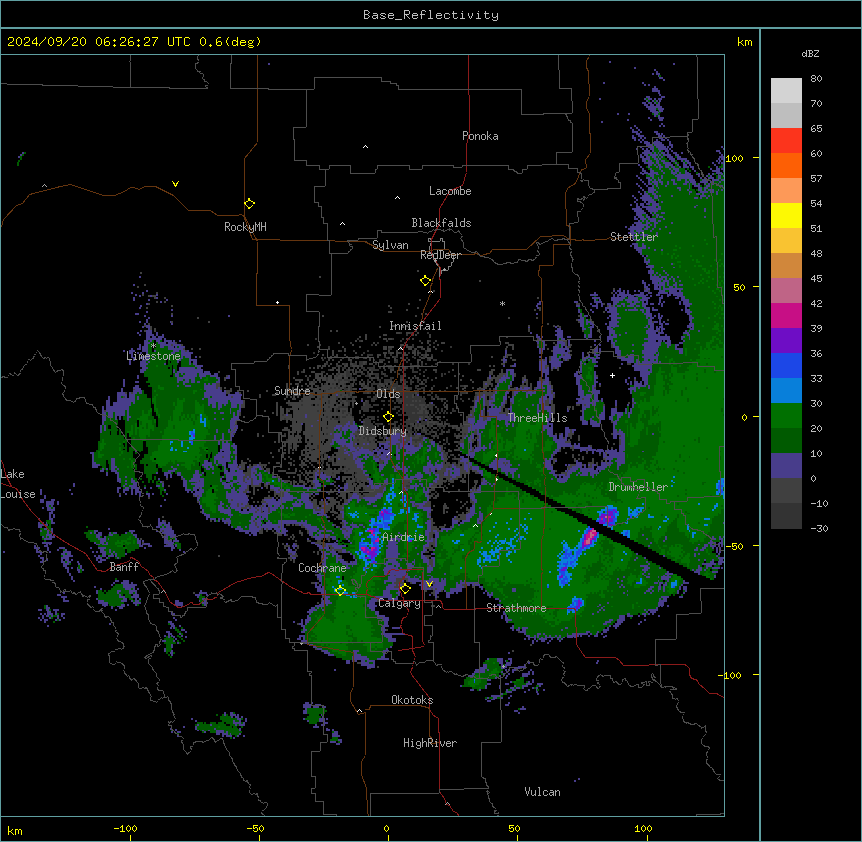Select the Blackfalds city label
This screenshot has height=842, width=862.
441,223
